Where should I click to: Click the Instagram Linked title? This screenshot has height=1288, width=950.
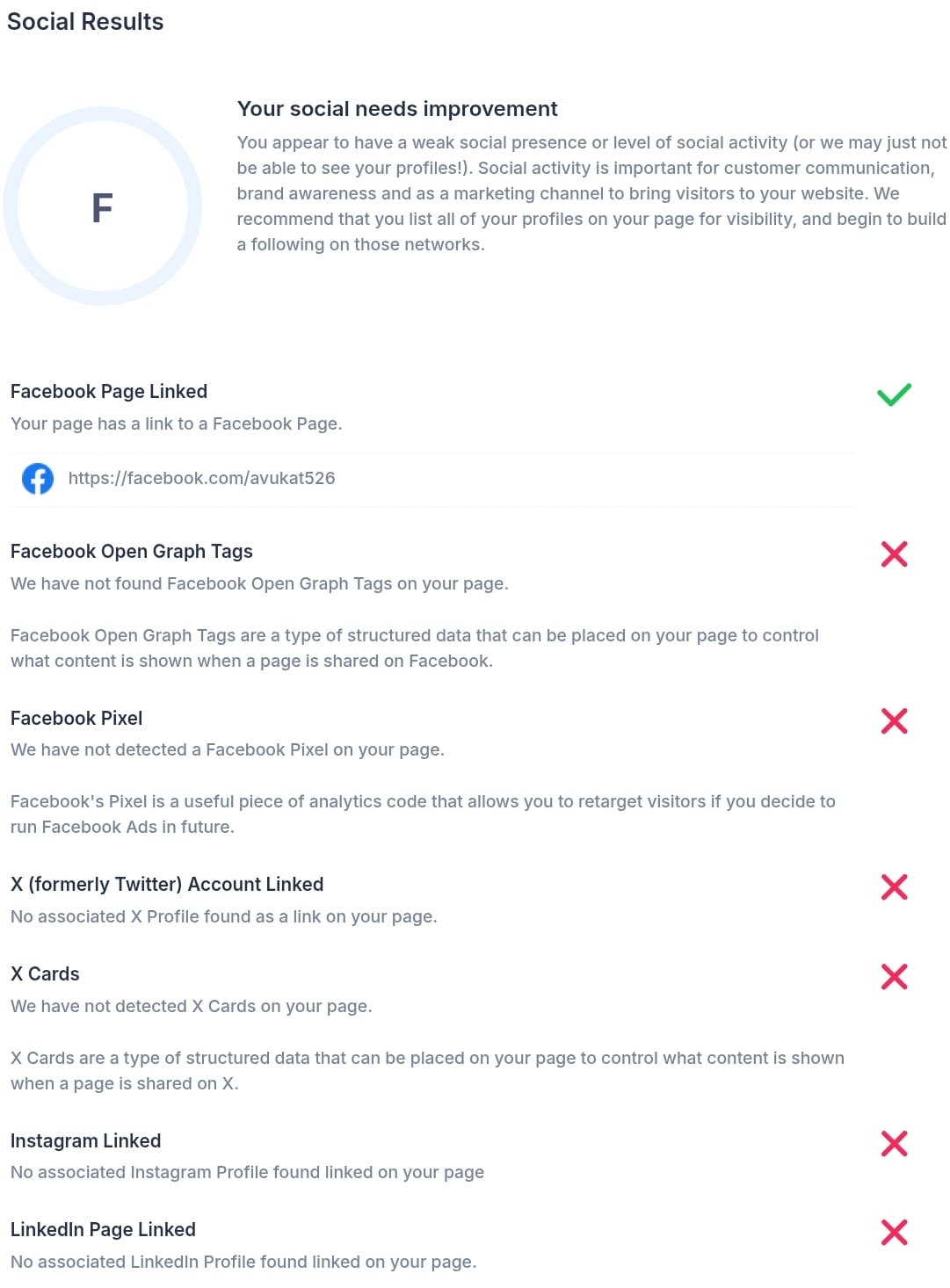pos(86,1141)
